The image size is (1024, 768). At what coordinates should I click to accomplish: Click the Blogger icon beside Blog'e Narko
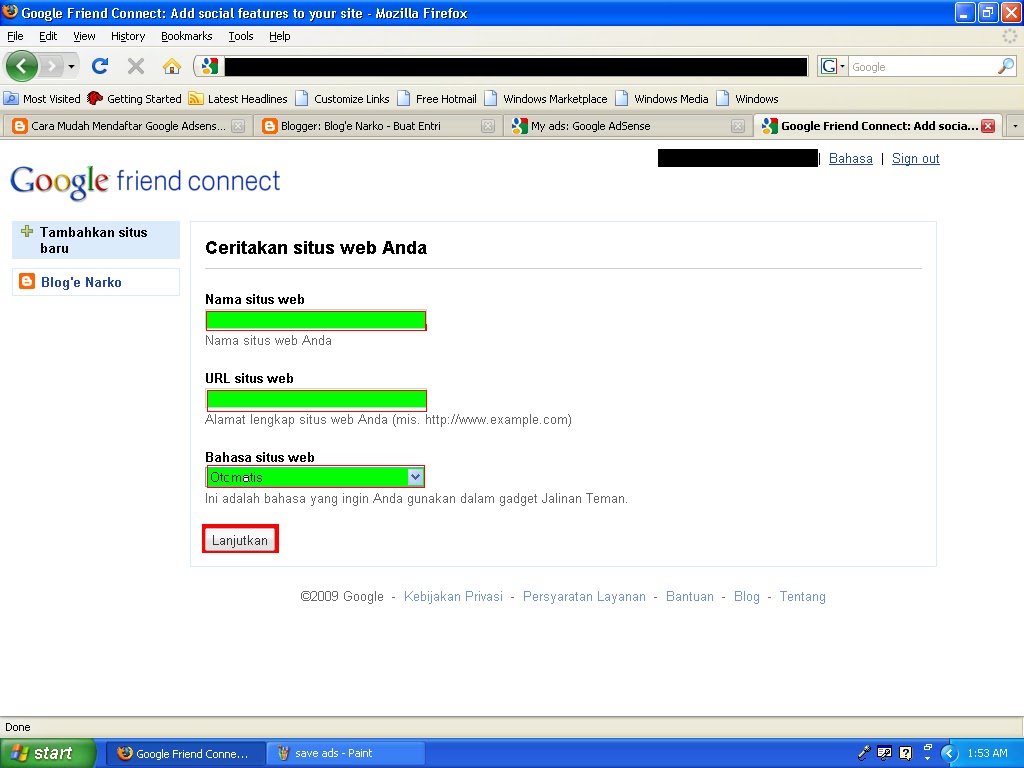27,281
